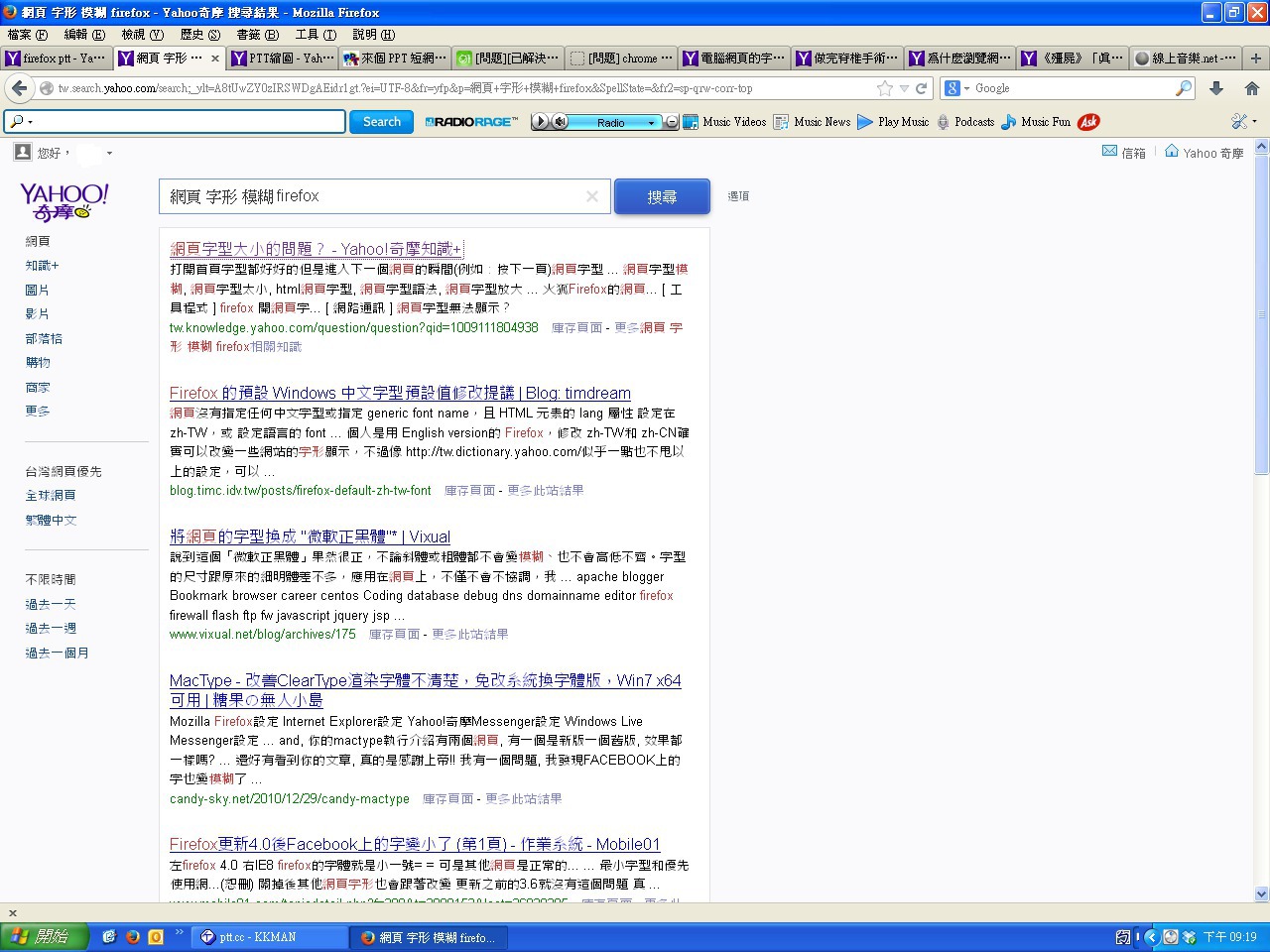Viewport: 1270px width, 952px height.
Task: Go back with Firefox back arrow
Action: pos(19,88)
